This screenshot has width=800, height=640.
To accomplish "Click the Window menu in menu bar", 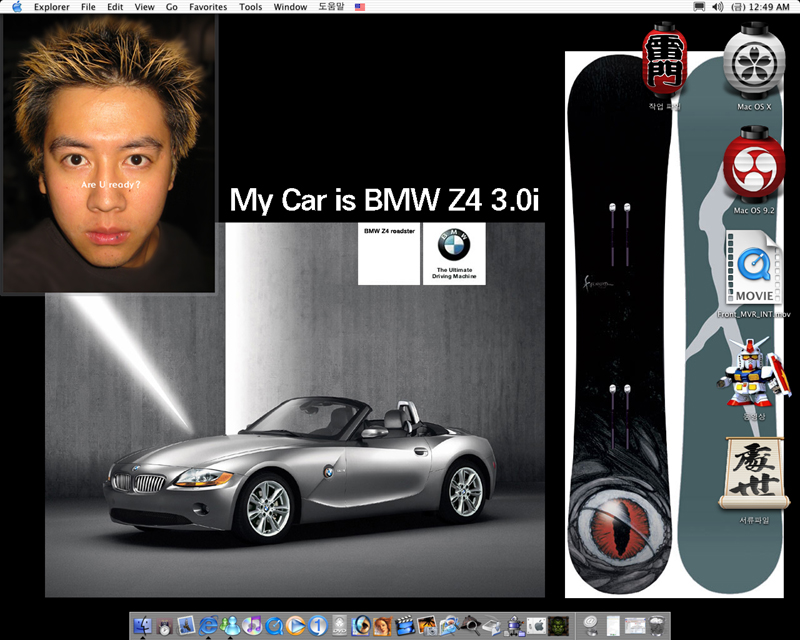I will coord(290,7).
